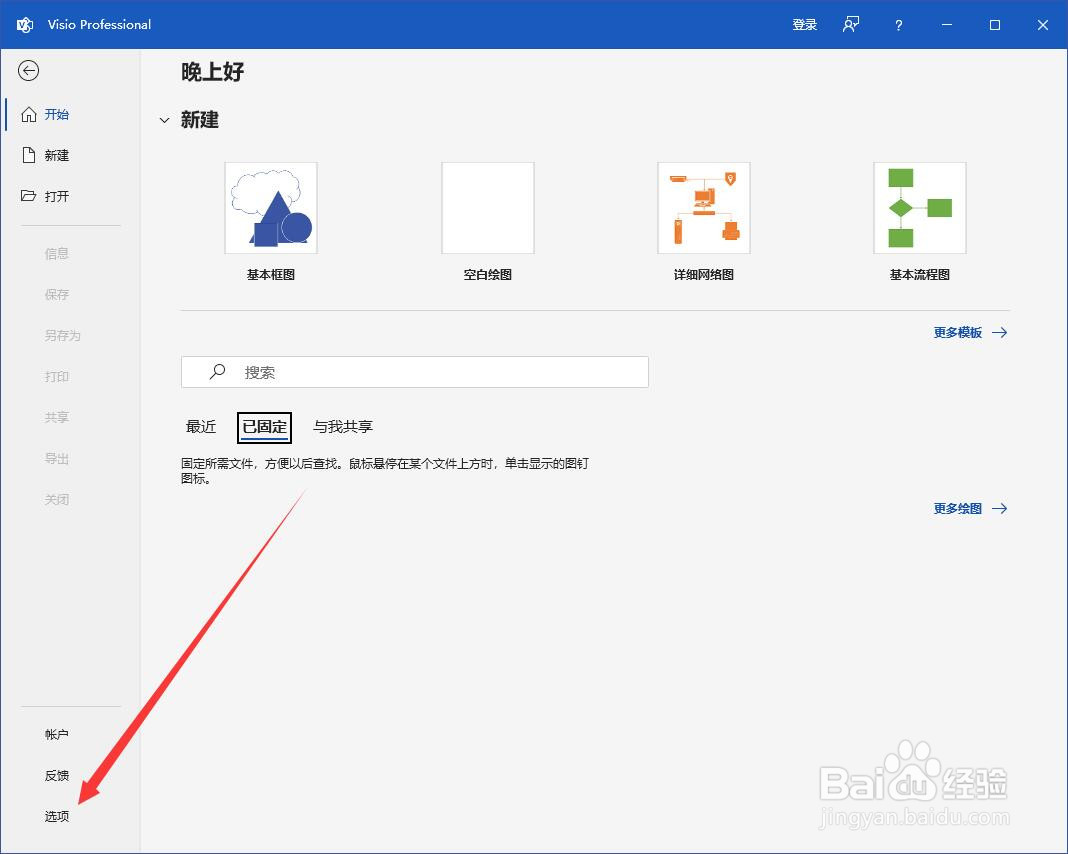
Task: Click the 共享 sidebar entry
Action: (57, 417)
